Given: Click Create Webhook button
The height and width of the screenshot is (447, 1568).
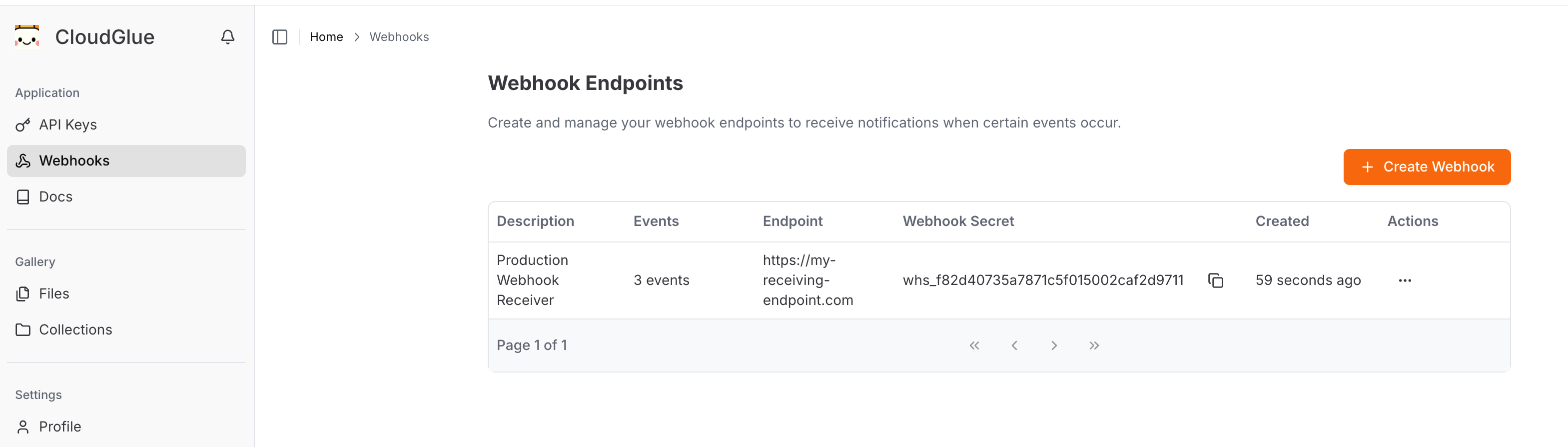Looking at the screenshot, I should click(x=1427, y=167).
